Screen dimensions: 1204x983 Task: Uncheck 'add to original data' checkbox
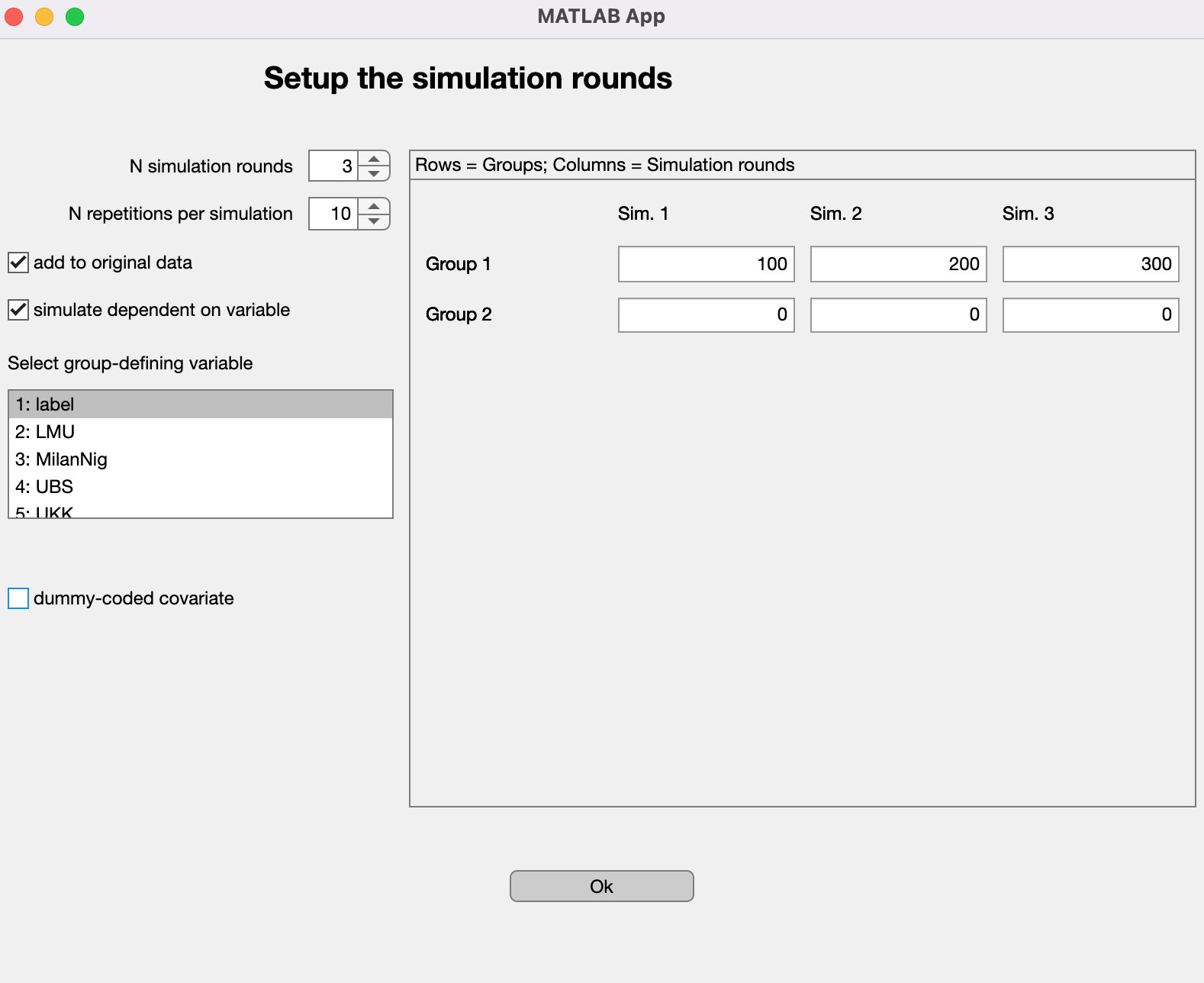point(18,263)
